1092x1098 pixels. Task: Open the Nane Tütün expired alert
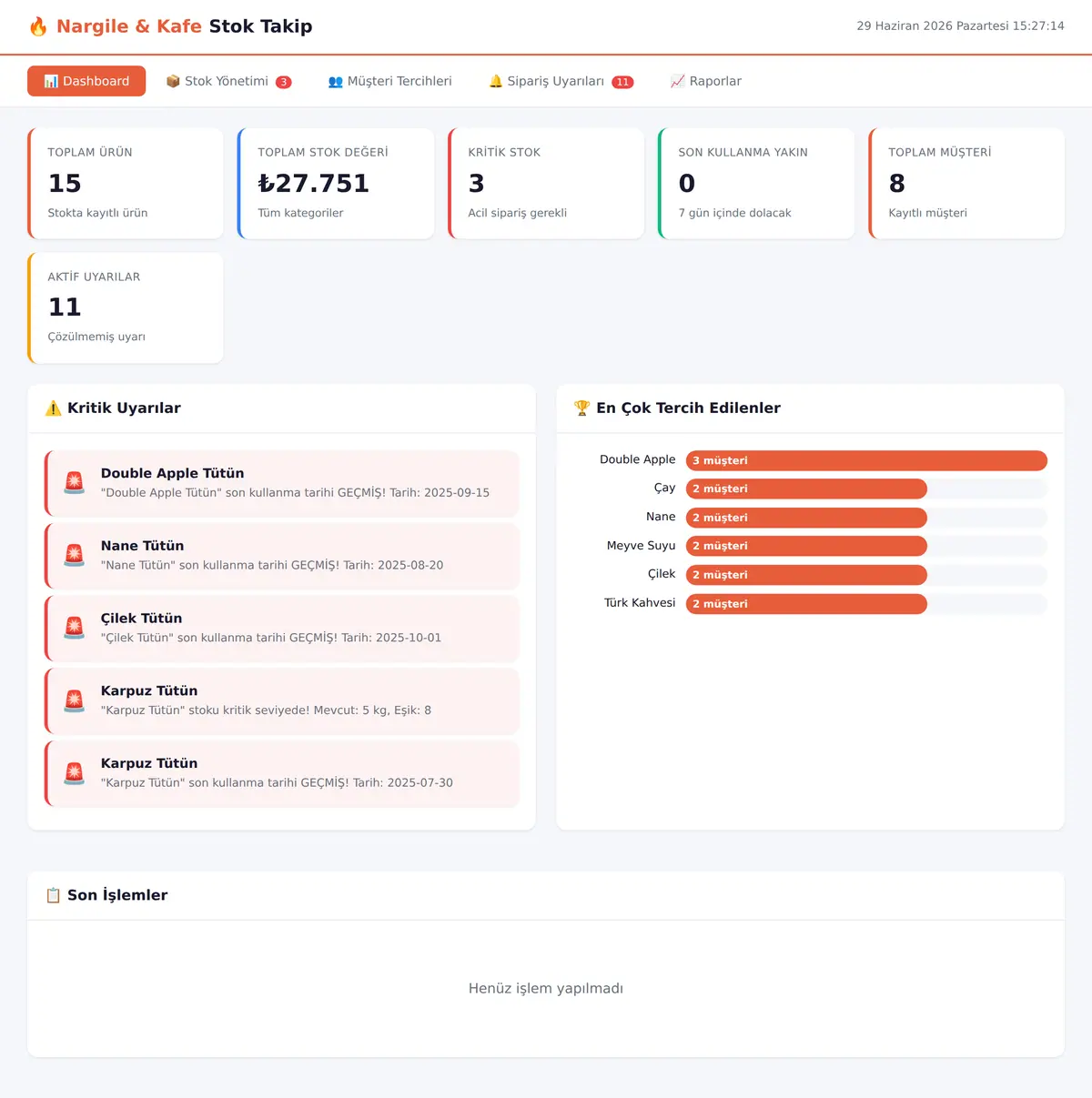coord(282,556)
